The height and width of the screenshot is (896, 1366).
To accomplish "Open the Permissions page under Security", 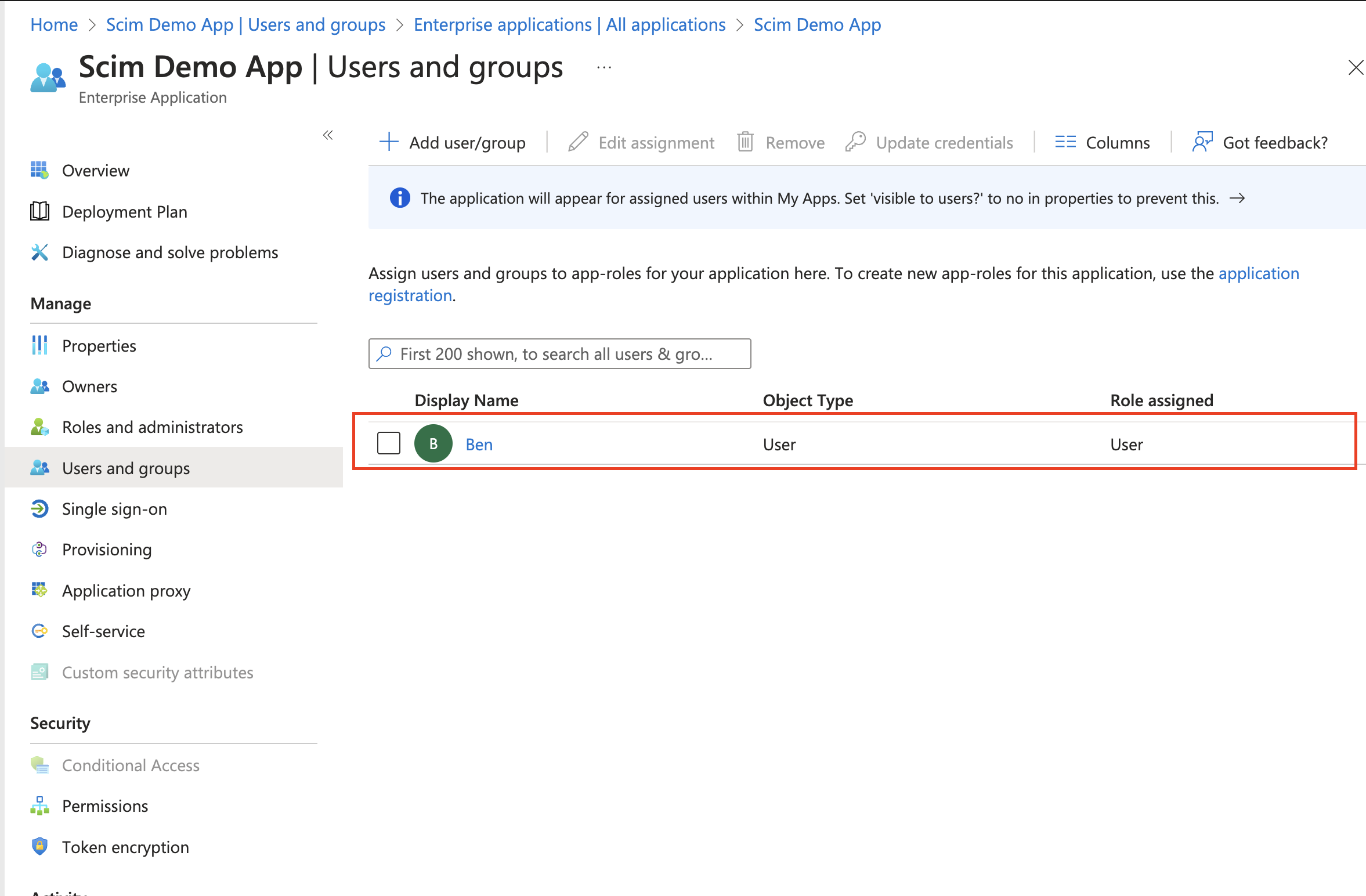I will point(104,805).
